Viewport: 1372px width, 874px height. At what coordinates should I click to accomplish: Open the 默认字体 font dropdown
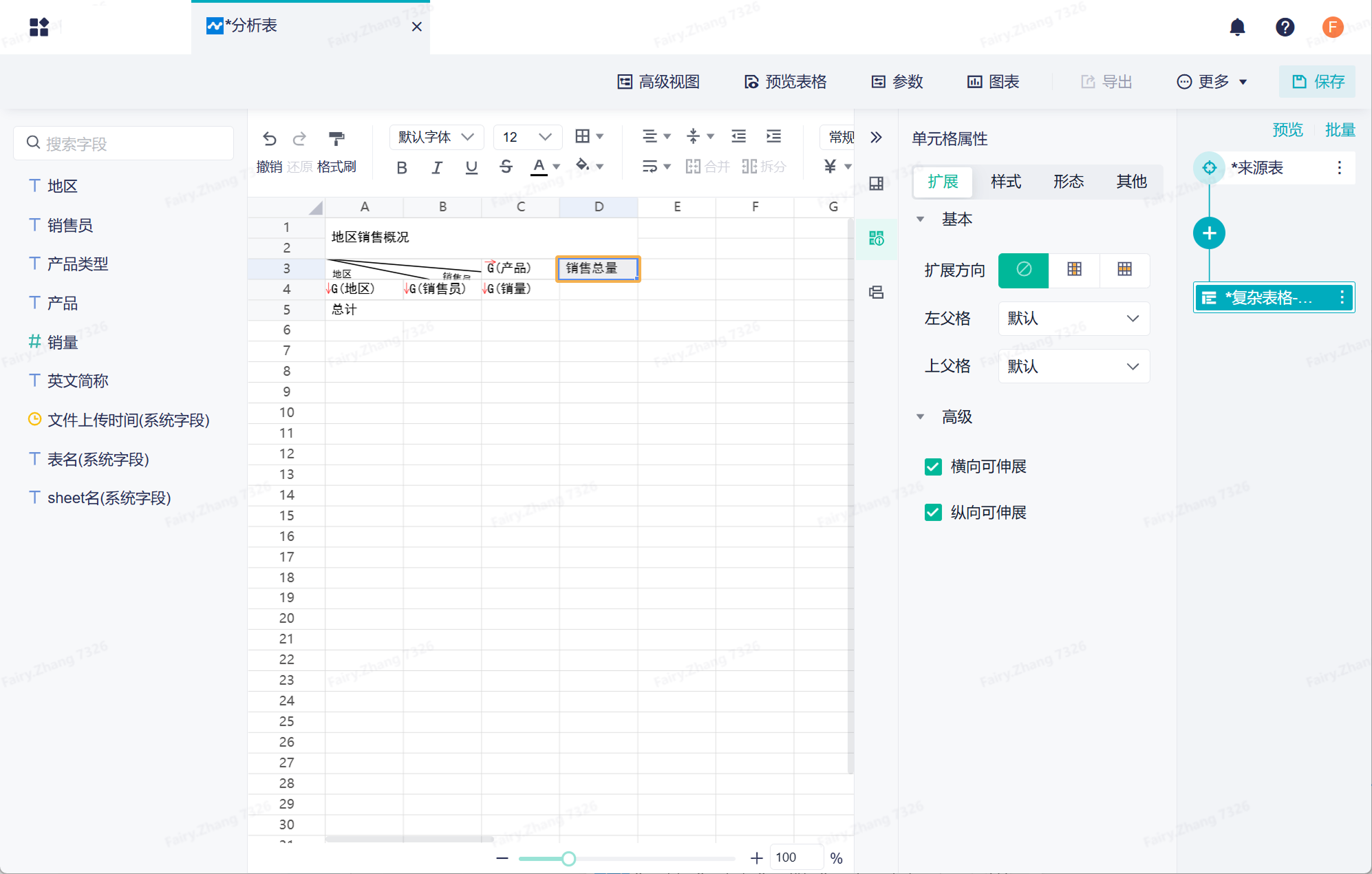click(x=436, y=137)
